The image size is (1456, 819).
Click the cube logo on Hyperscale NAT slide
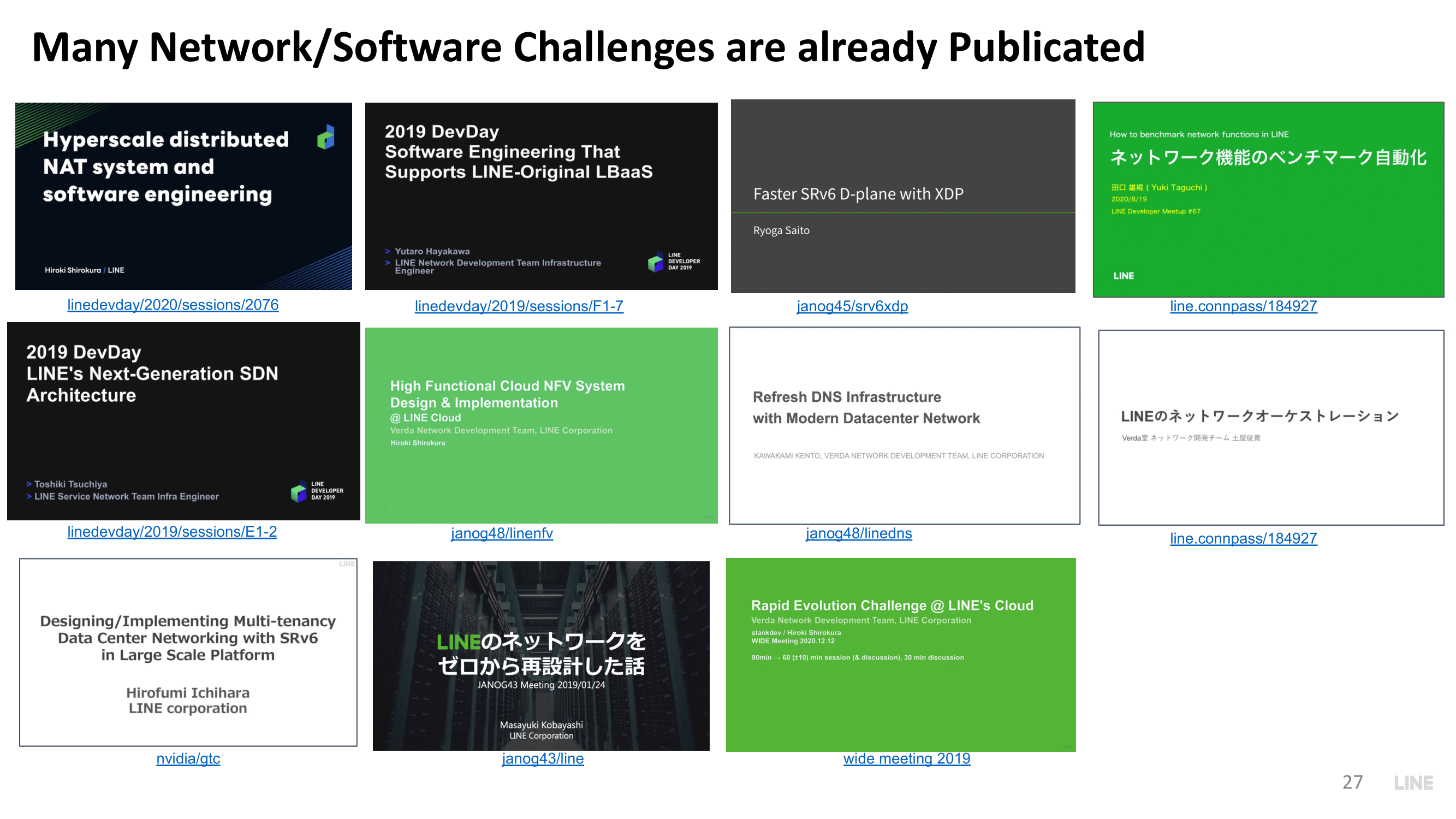click(x=326, y=137)
